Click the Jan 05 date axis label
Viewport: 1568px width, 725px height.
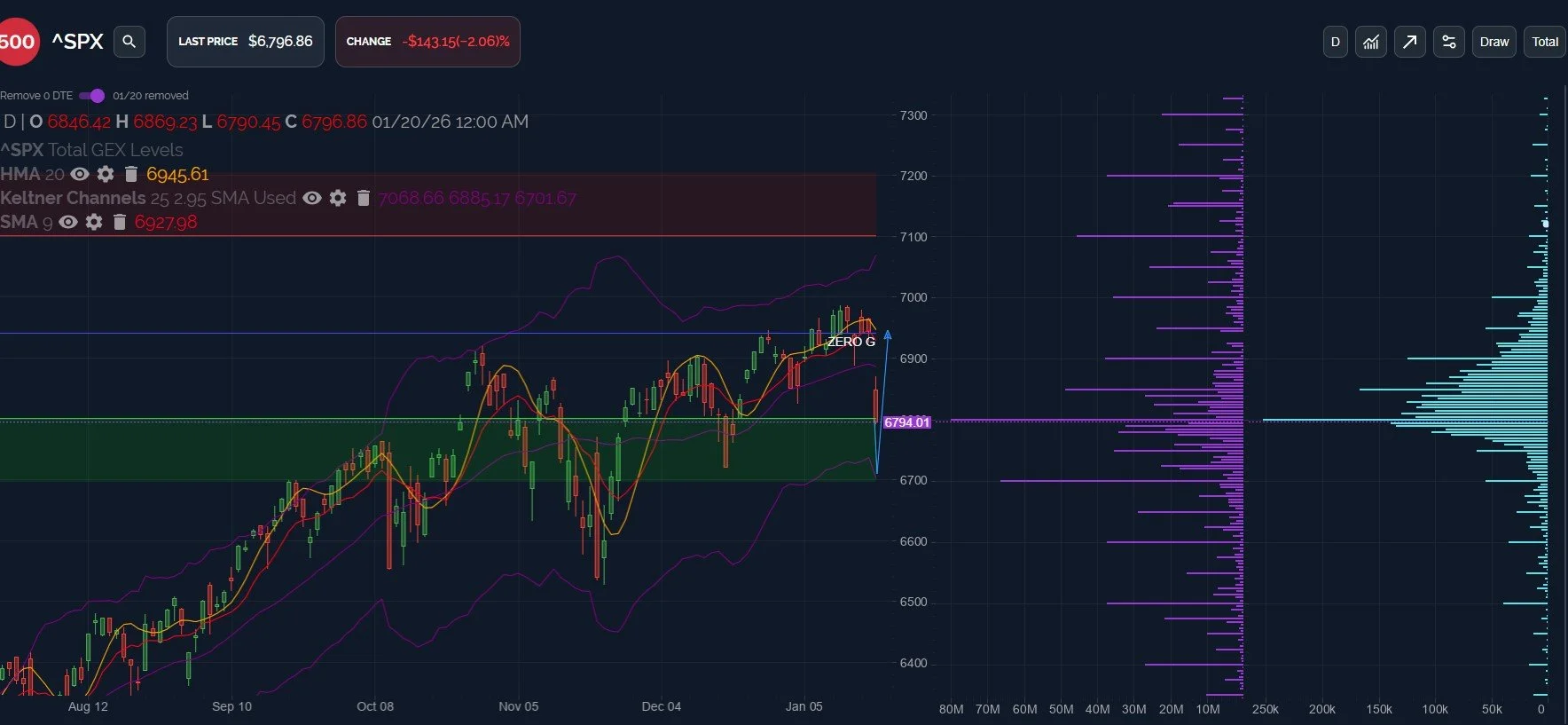(804, 706)
